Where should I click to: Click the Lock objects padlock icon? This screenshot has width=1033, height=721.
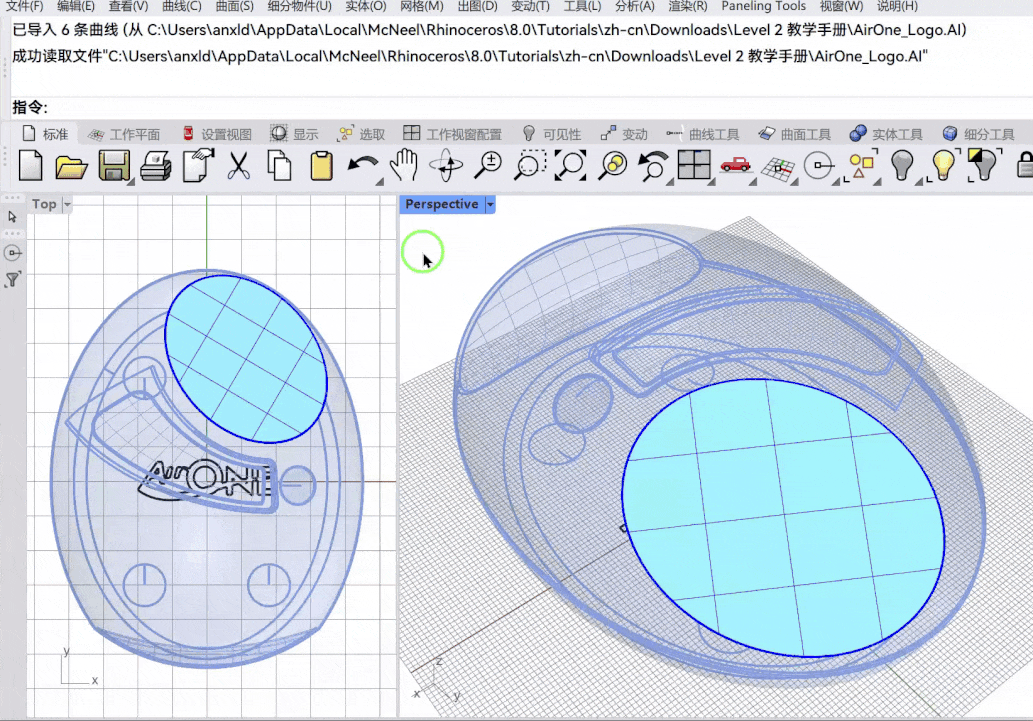click(x=1024, y=165)
